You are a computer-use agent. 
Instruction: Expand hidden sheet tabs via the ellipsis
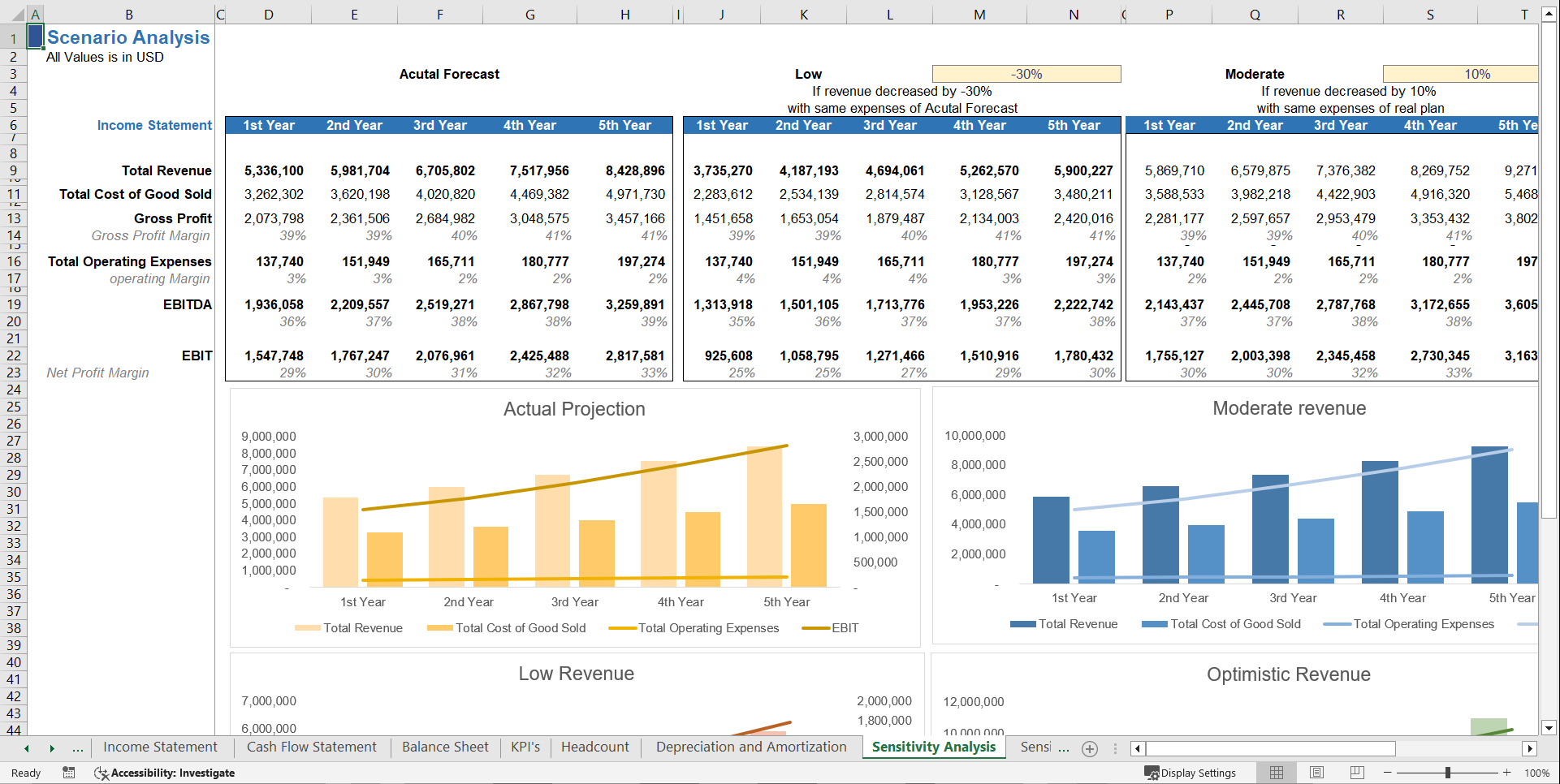[77, 747]
